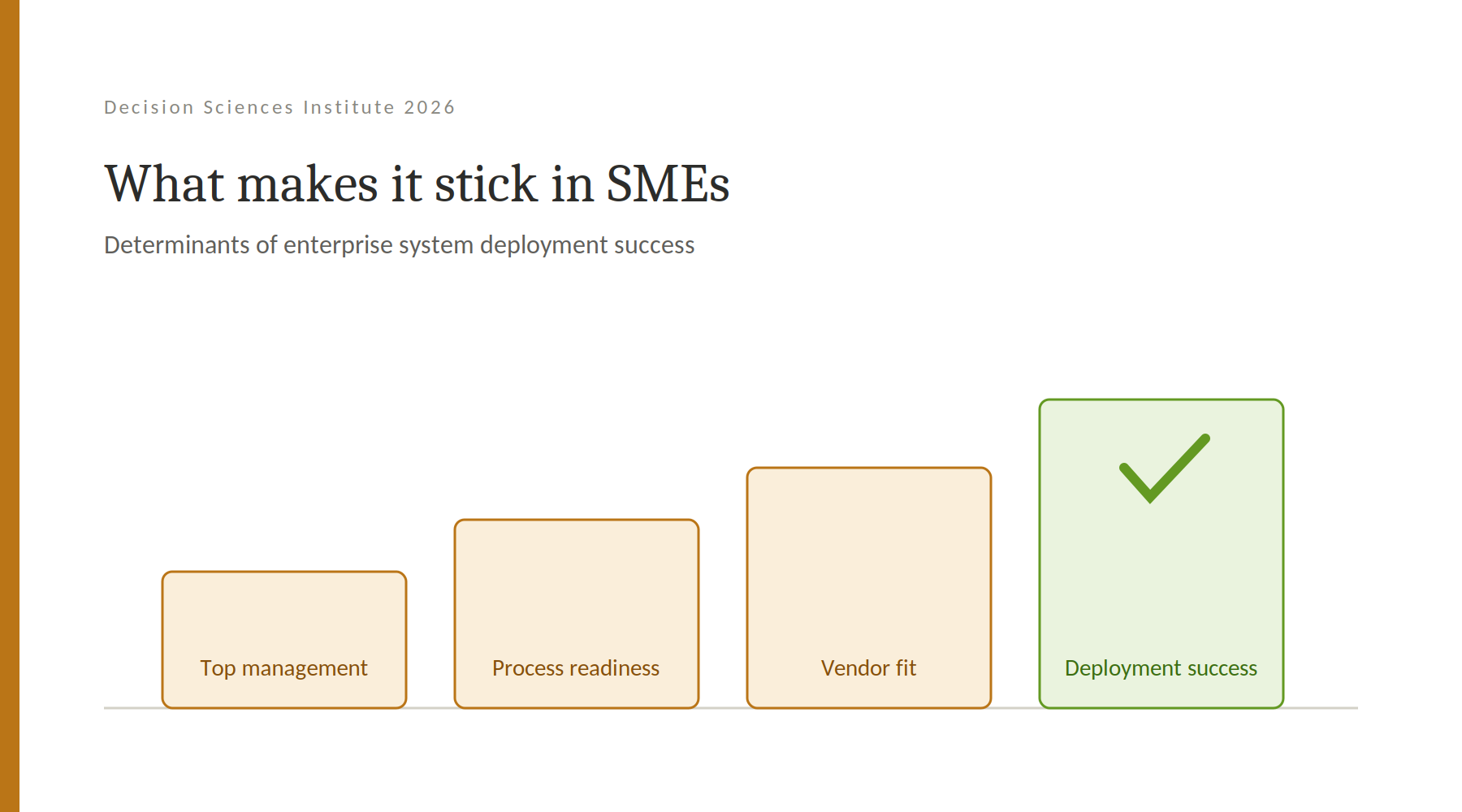Click "2026" in the header text
This screenshot has width=1462, height=812.
(x=430, y=107)
